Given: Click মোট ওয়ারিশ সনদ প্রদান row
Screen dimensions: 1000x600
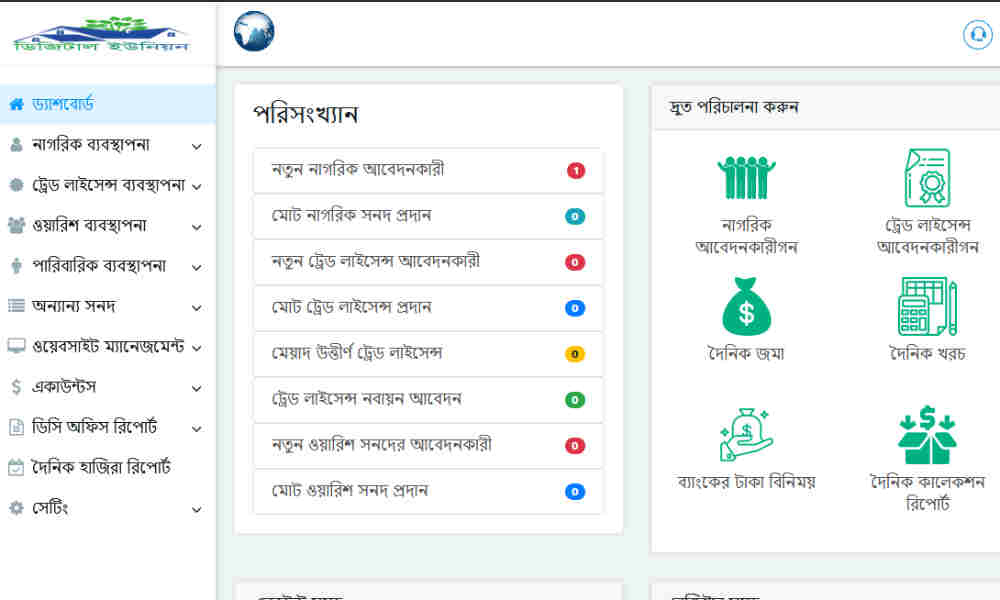Looking at the screenshot, I should (428, 492).
